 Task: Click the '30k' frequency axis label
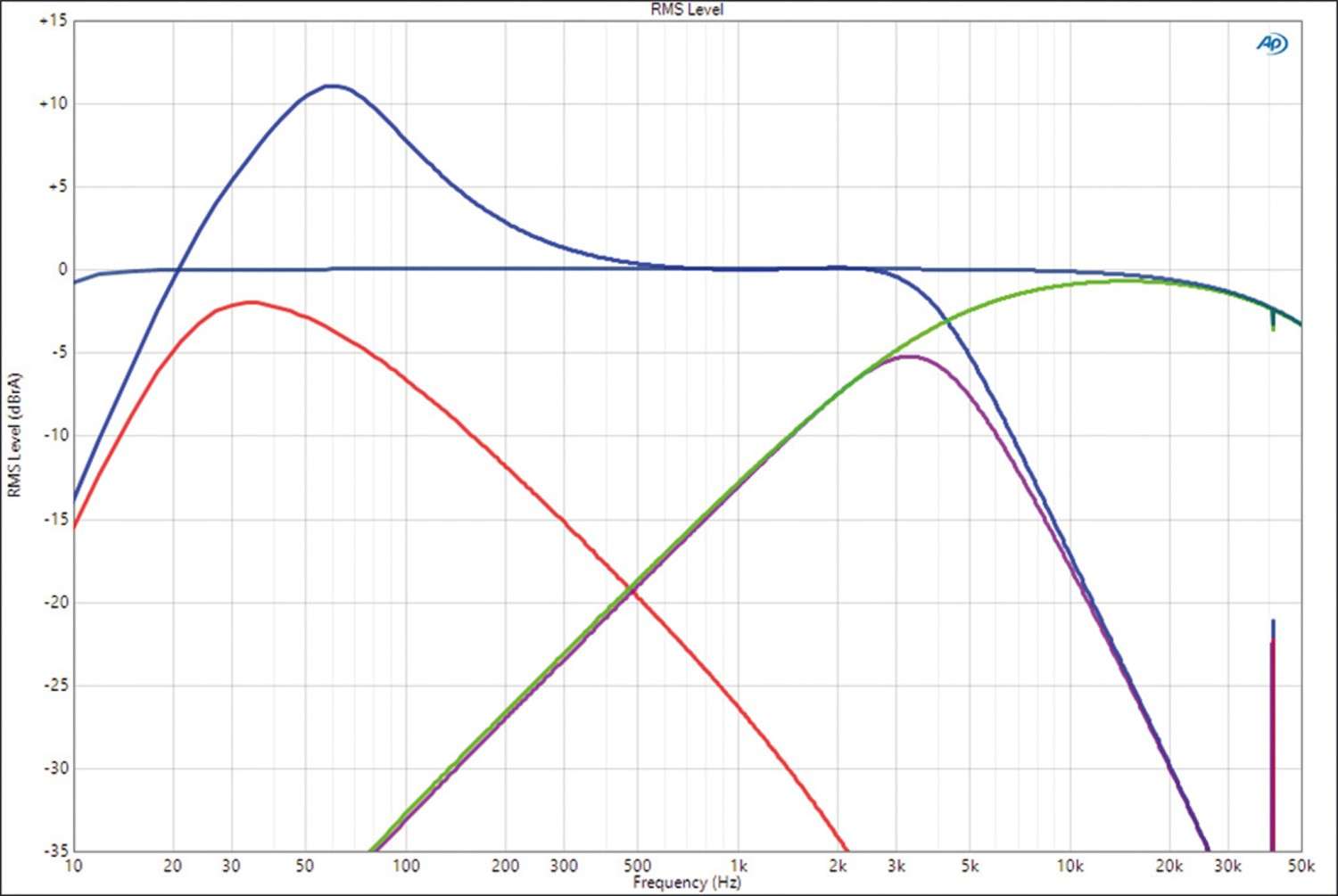1227,866
